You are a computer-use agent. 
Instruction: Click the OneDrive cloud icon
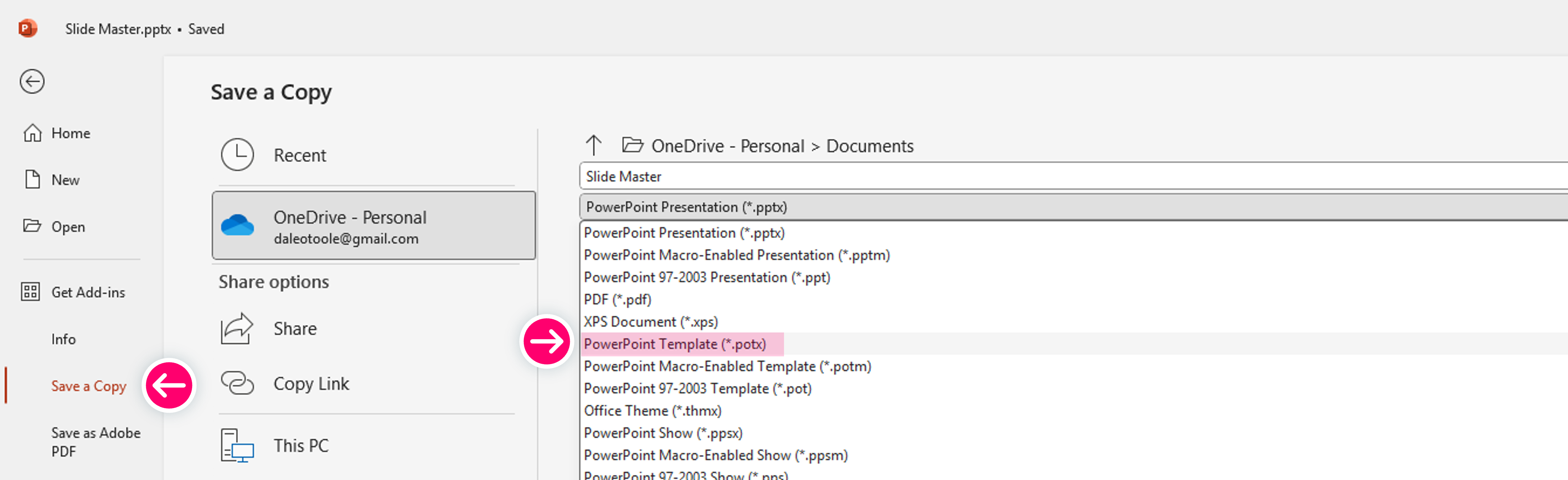point(237,225)
